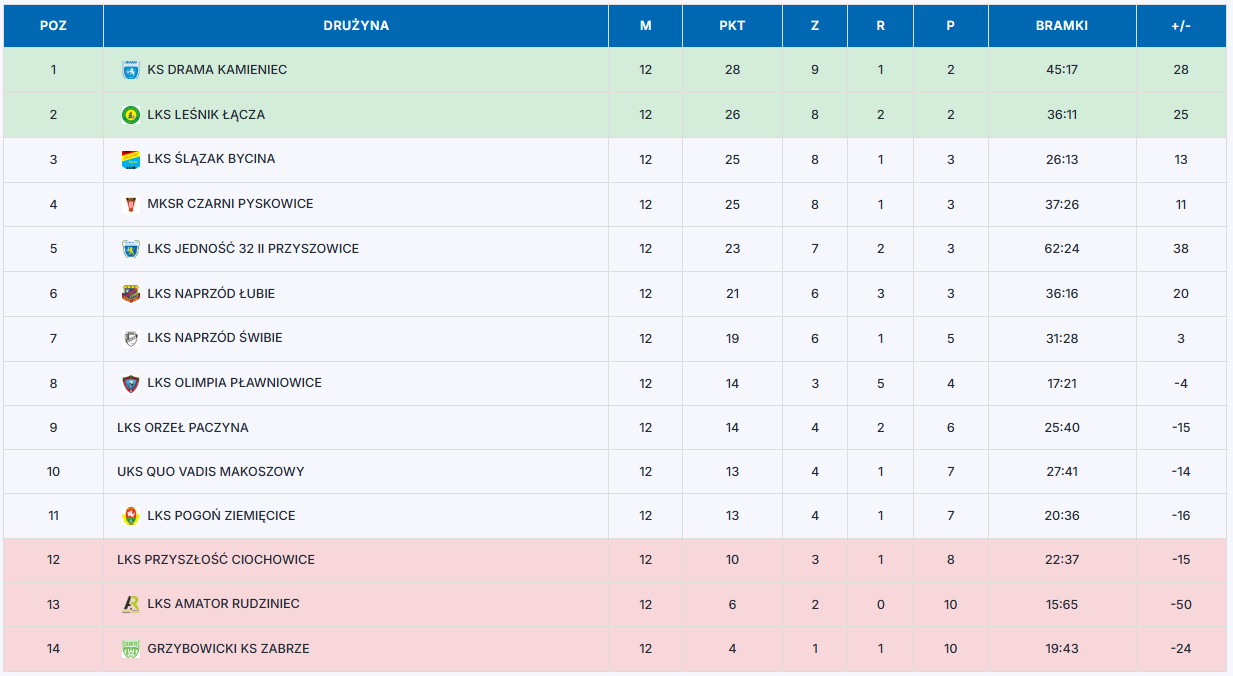Click the +/- column header
This screenshot has width=1233, height=676.
coord(1181,26)
